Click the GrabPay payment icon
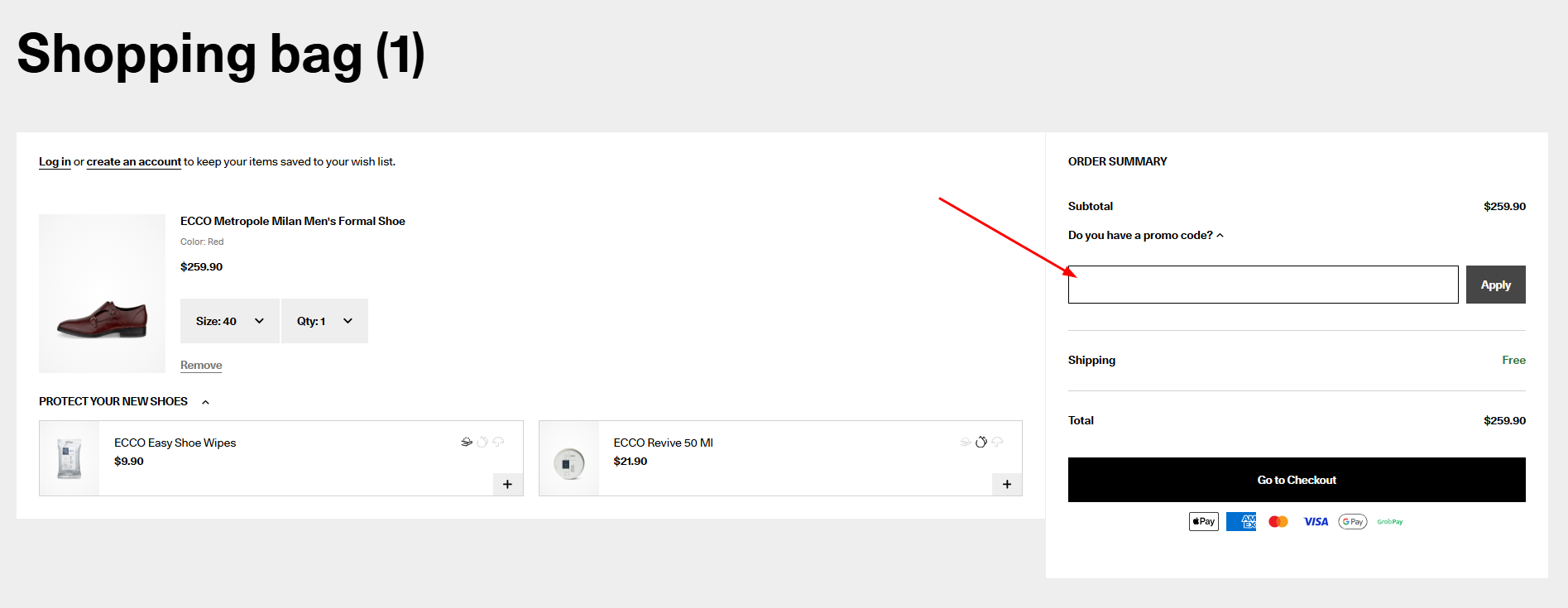 [x=1389, y=521]
